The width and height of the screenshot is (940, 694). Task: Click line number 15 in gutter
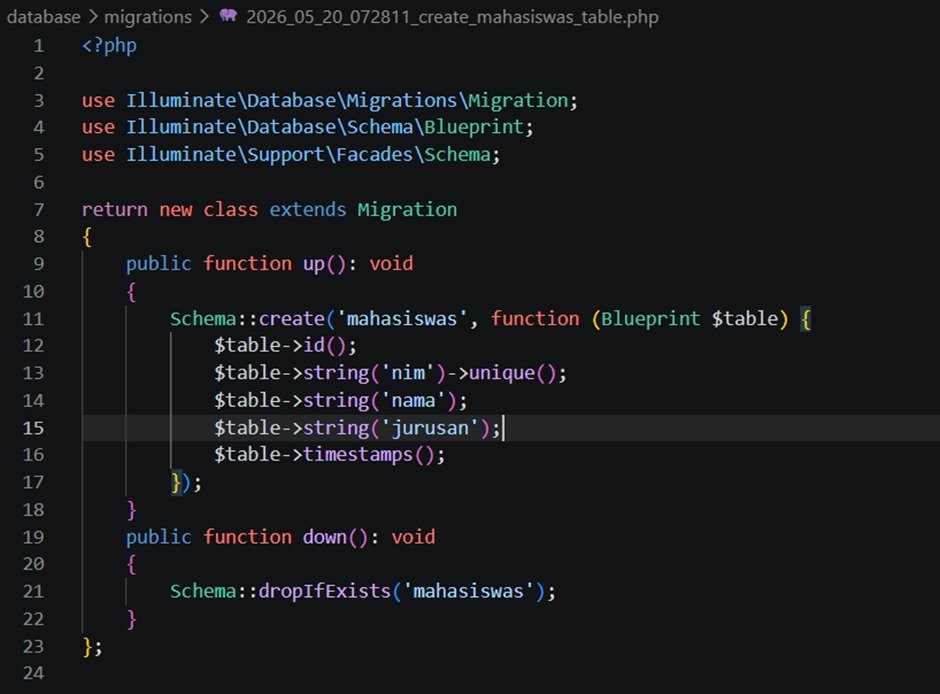pyautogui.click(x=33, y=428)
